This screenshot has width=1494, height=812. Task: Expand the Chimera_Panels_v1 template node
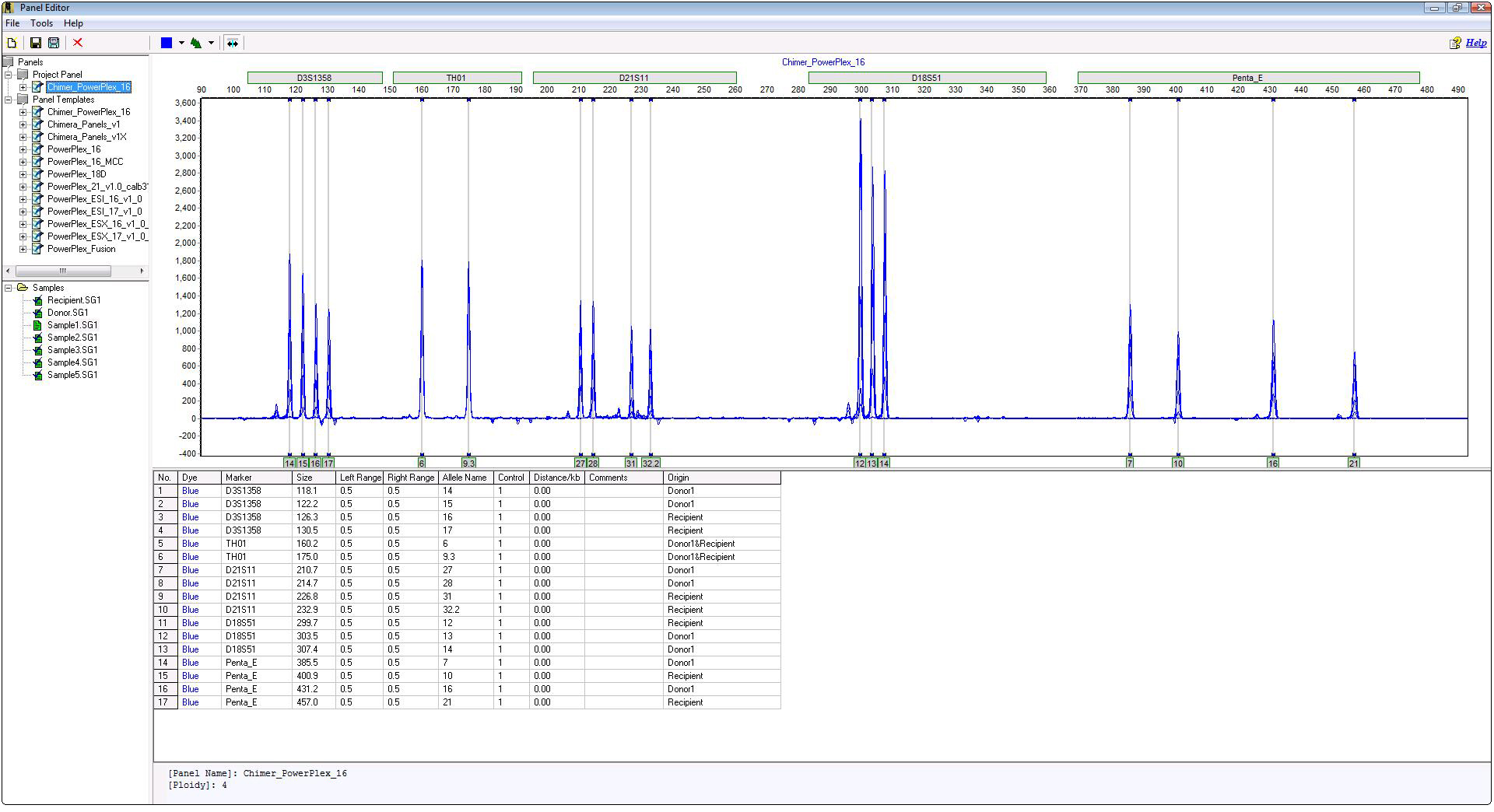(x=23, y=124)
